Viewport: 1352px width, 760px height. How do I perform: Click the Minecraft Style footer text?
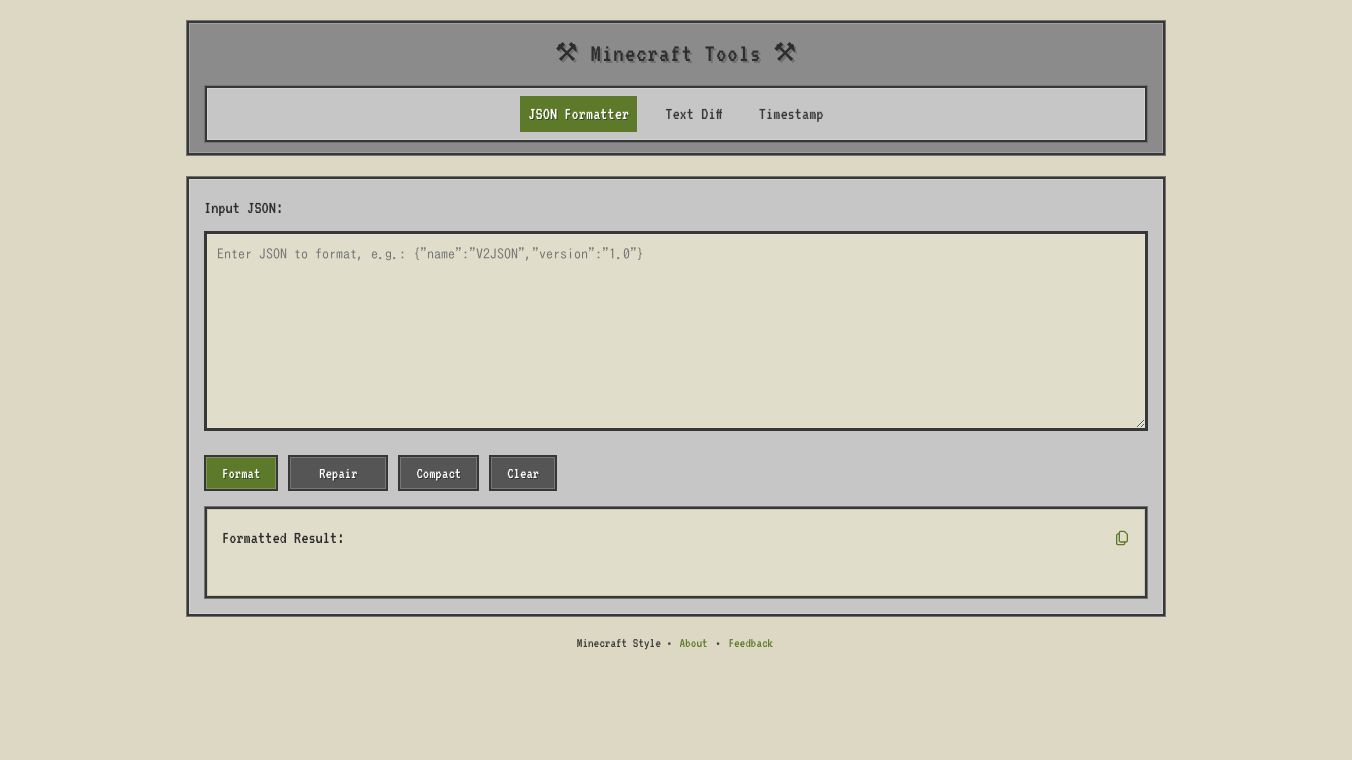tap(618, 643)
